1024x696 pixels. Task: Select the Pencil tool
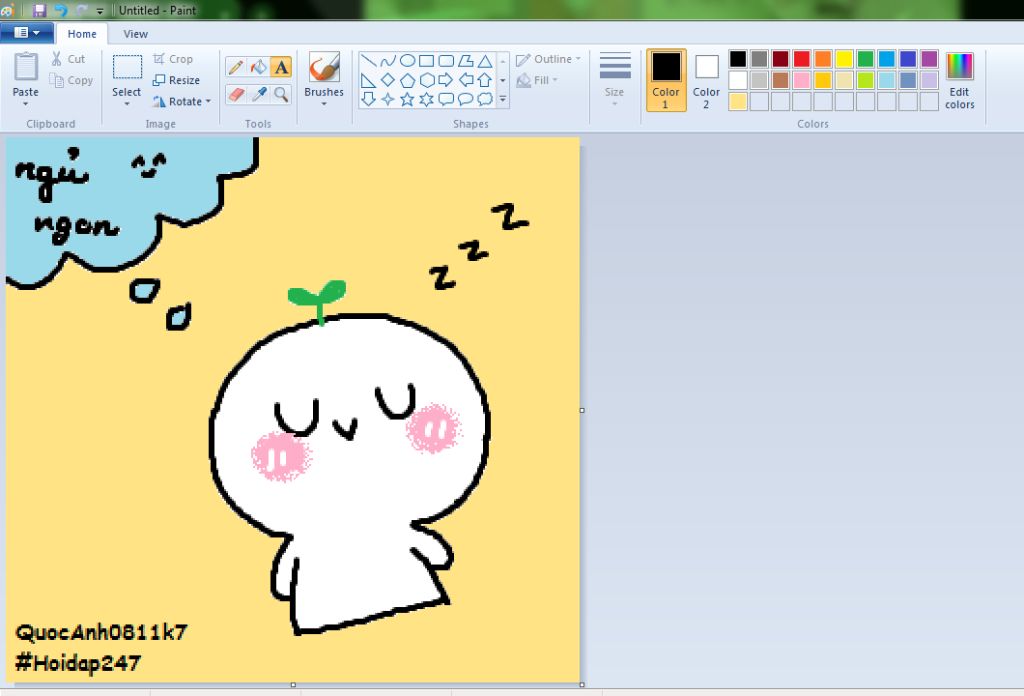(236, 67)
